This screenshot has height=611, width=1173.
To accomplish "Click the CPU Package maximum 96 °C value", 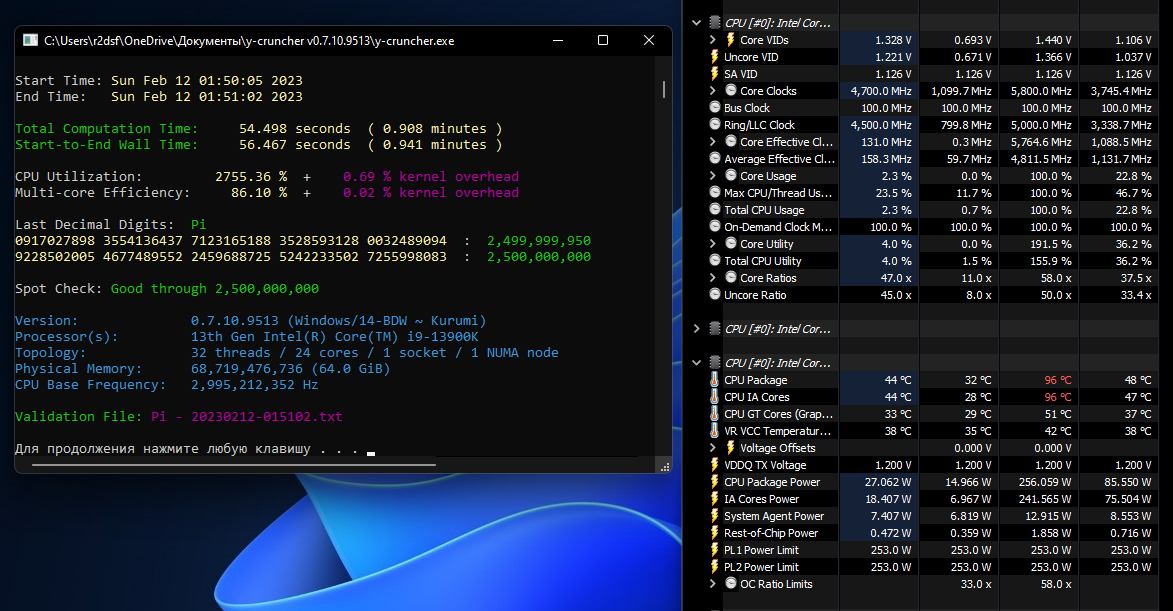I will (x=1058, y=380).
